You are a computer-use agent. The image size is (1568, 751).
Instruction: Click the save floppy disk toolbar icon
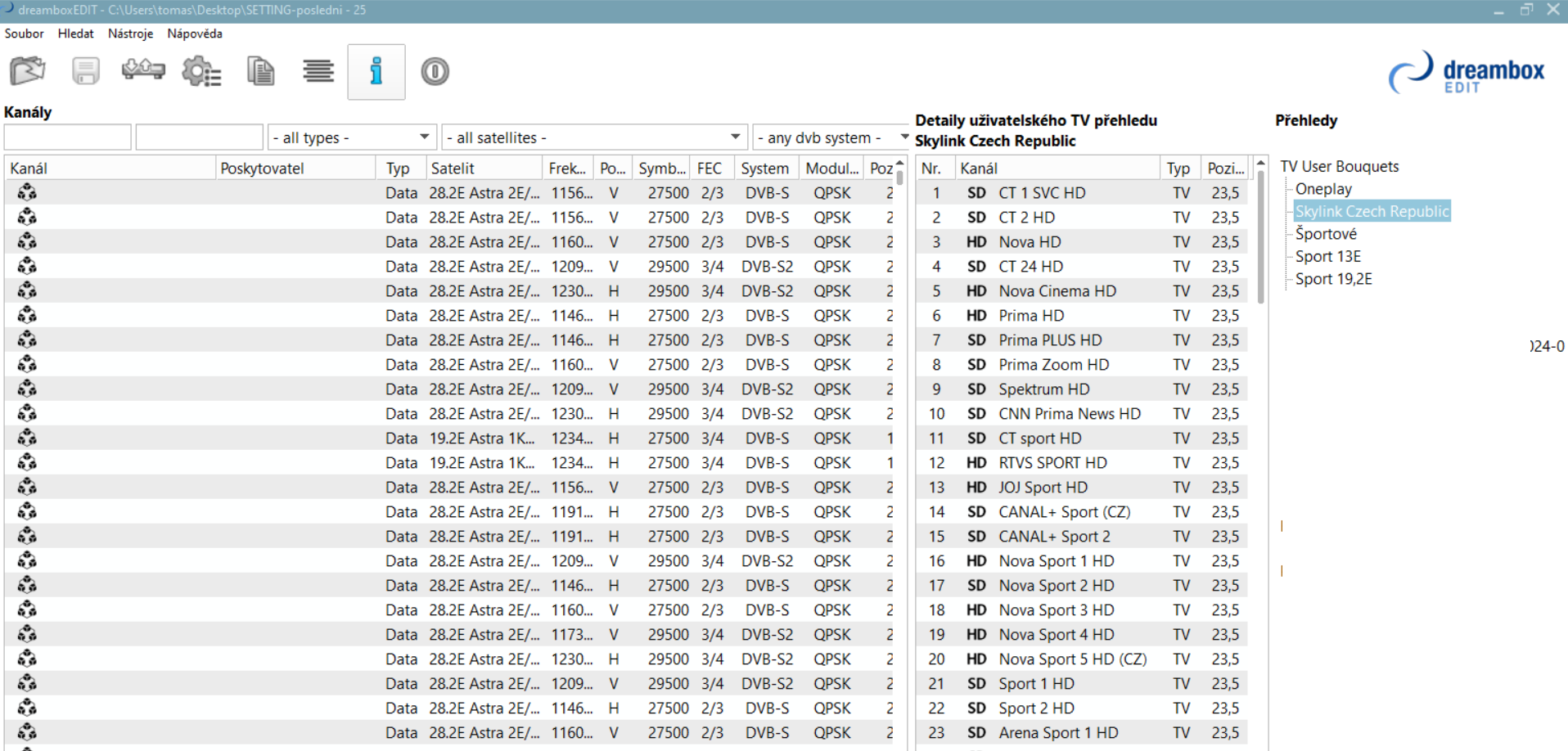pos(85,71)
